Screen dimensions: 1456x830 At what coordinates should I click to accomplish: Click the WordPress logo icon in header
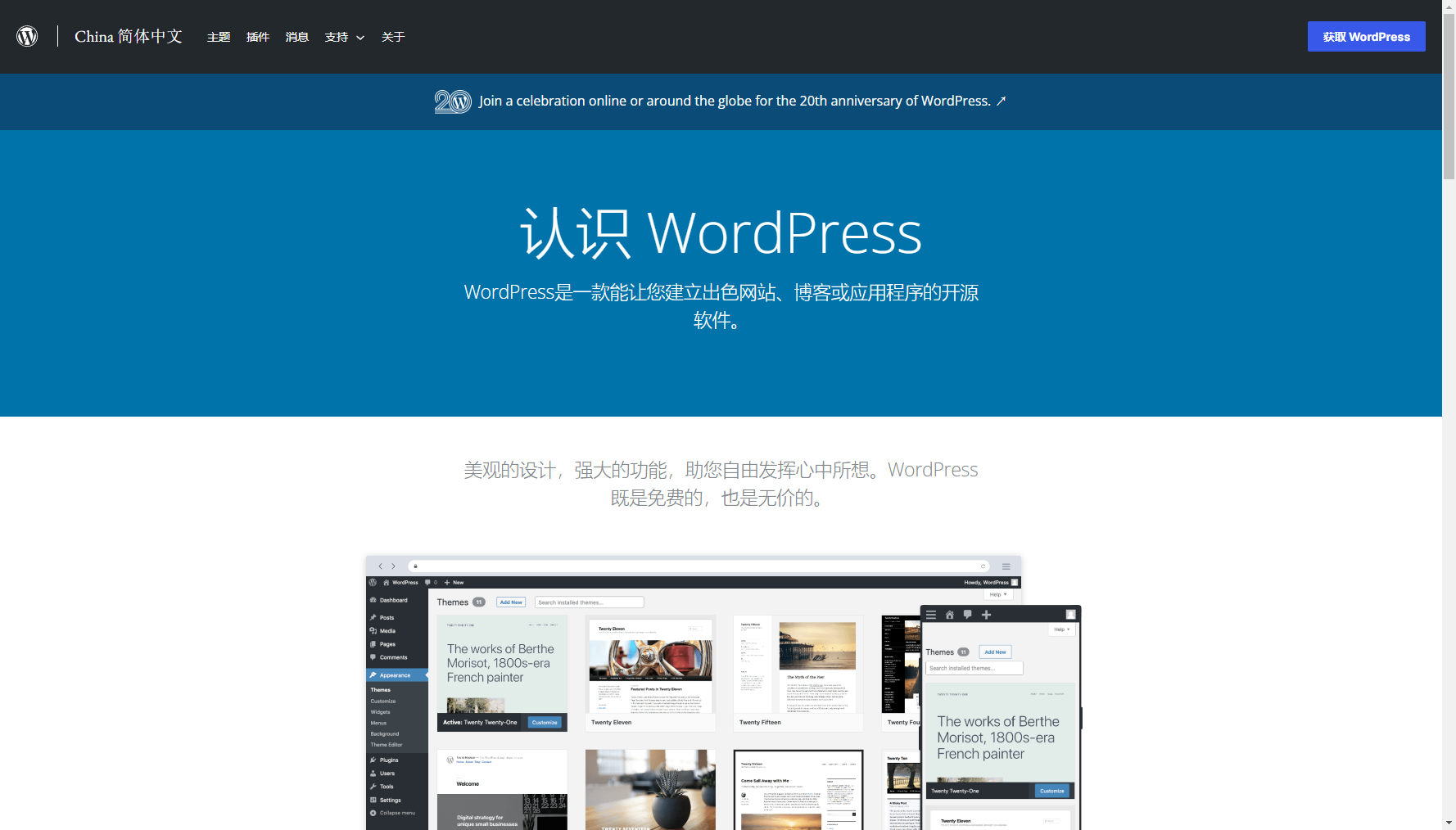[27, 36]
